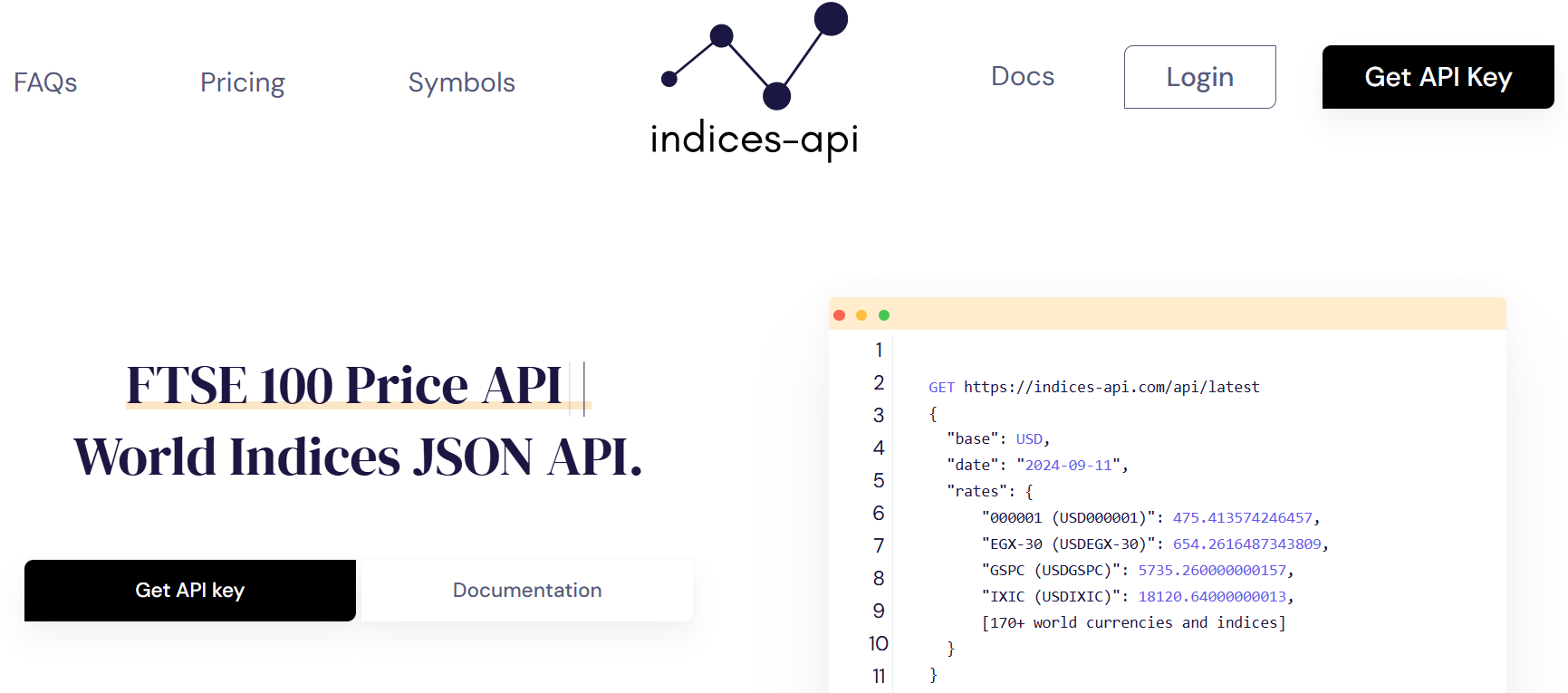Click line number 11 in code gutter
The width and height of the screenshot is (1568, 693).
[x=879, y=676]
